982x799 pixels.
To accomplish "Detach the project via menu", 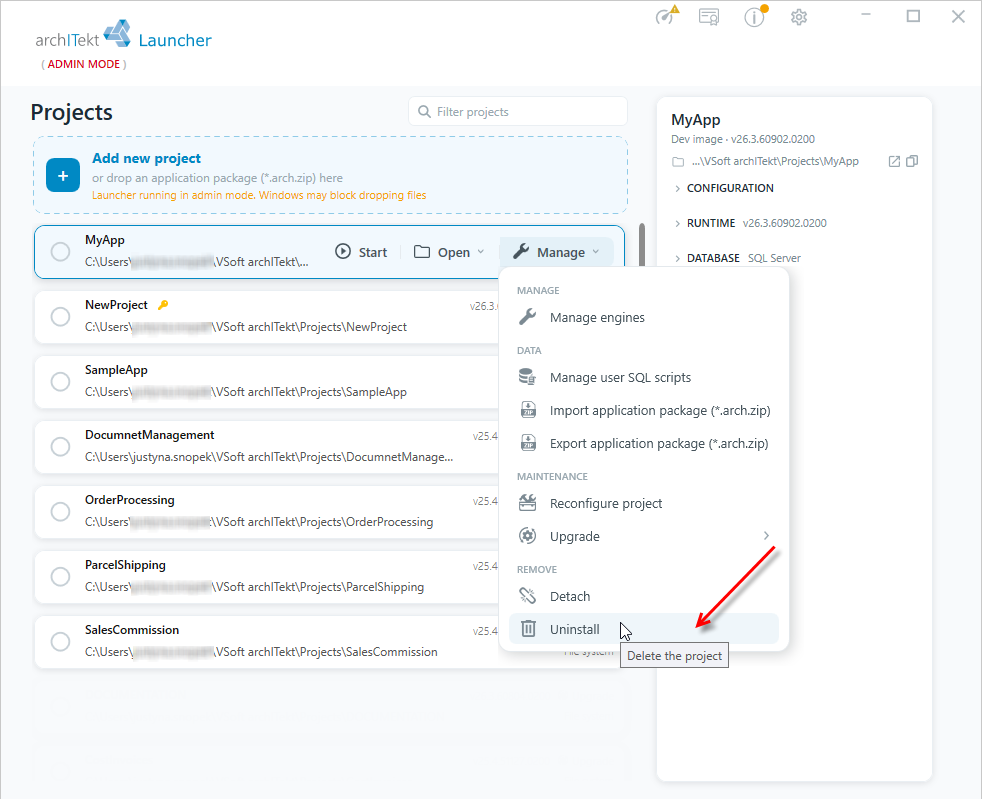I will 644,596.
